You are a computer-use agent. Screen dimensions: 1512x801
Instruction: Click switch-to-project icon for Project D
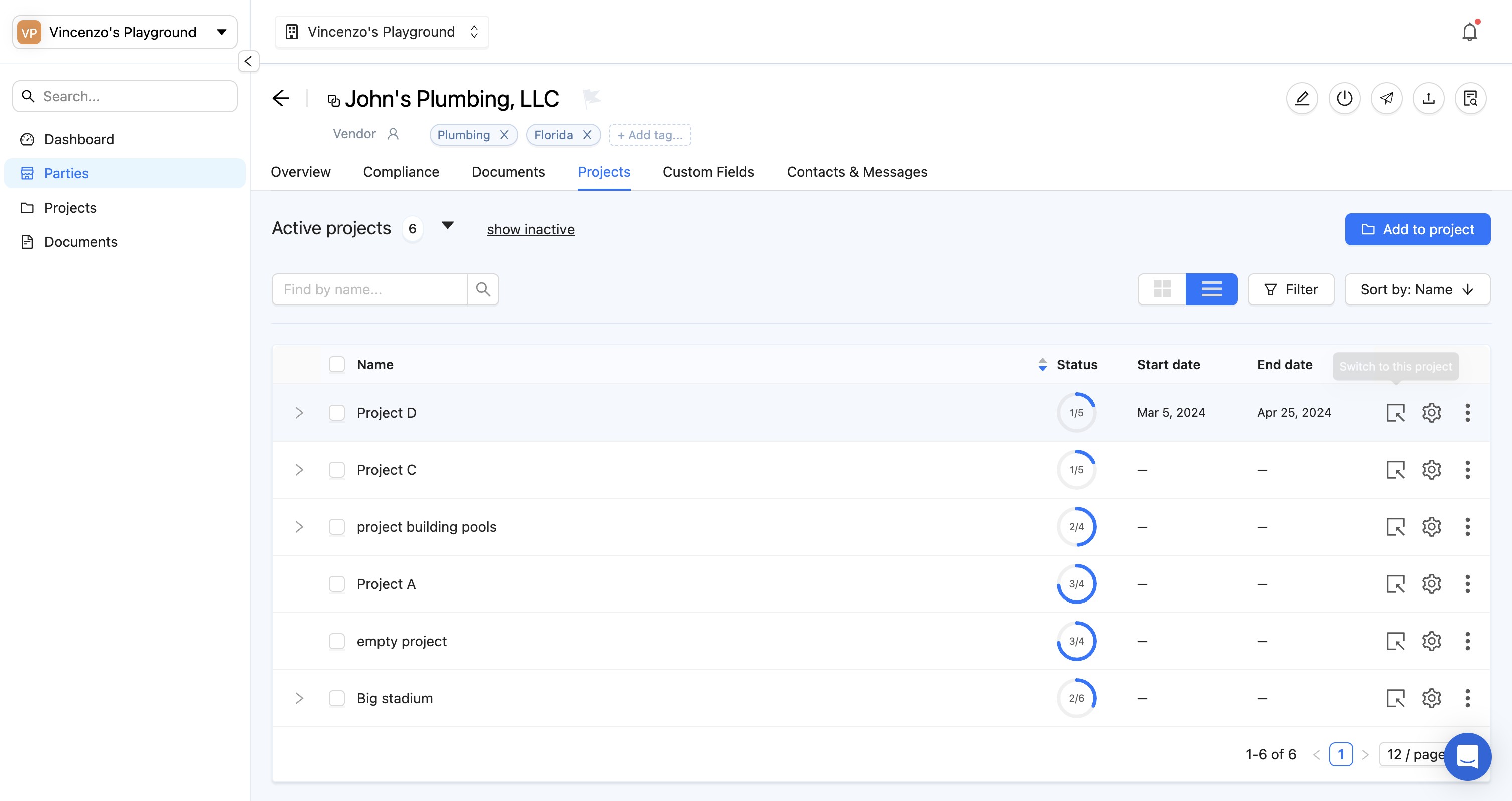click(x=1395, y=413)
